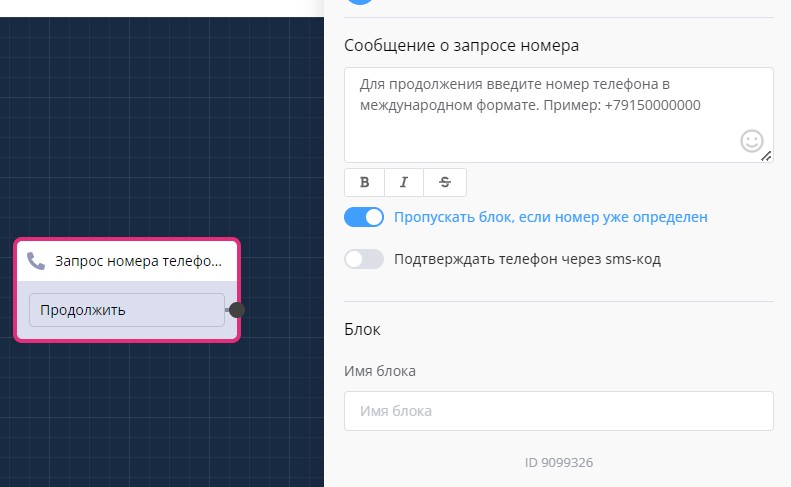Toggle bold formatting

click(364, 182)
